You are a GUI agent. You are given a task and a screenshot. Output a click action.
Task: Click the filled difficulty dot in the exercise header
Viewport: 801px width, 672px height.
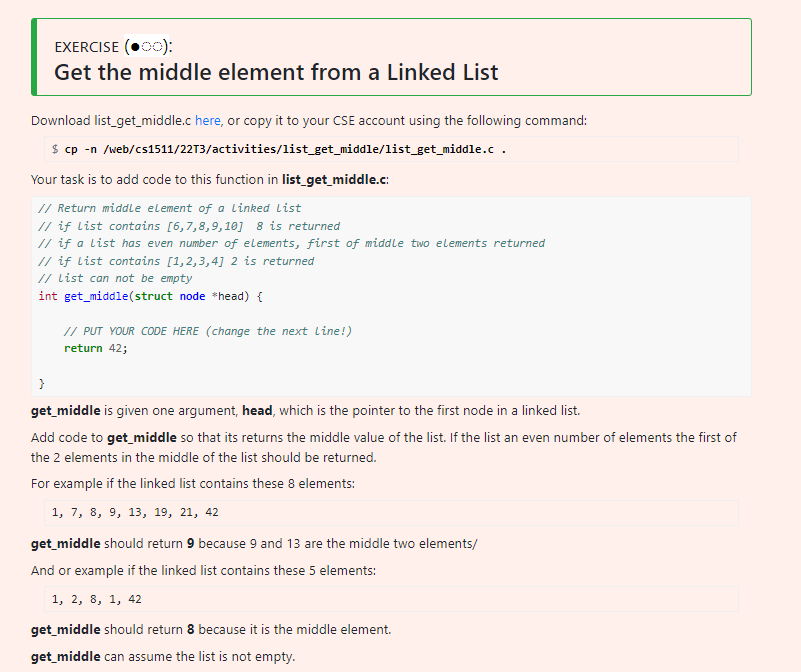click(x=135, y=46)
